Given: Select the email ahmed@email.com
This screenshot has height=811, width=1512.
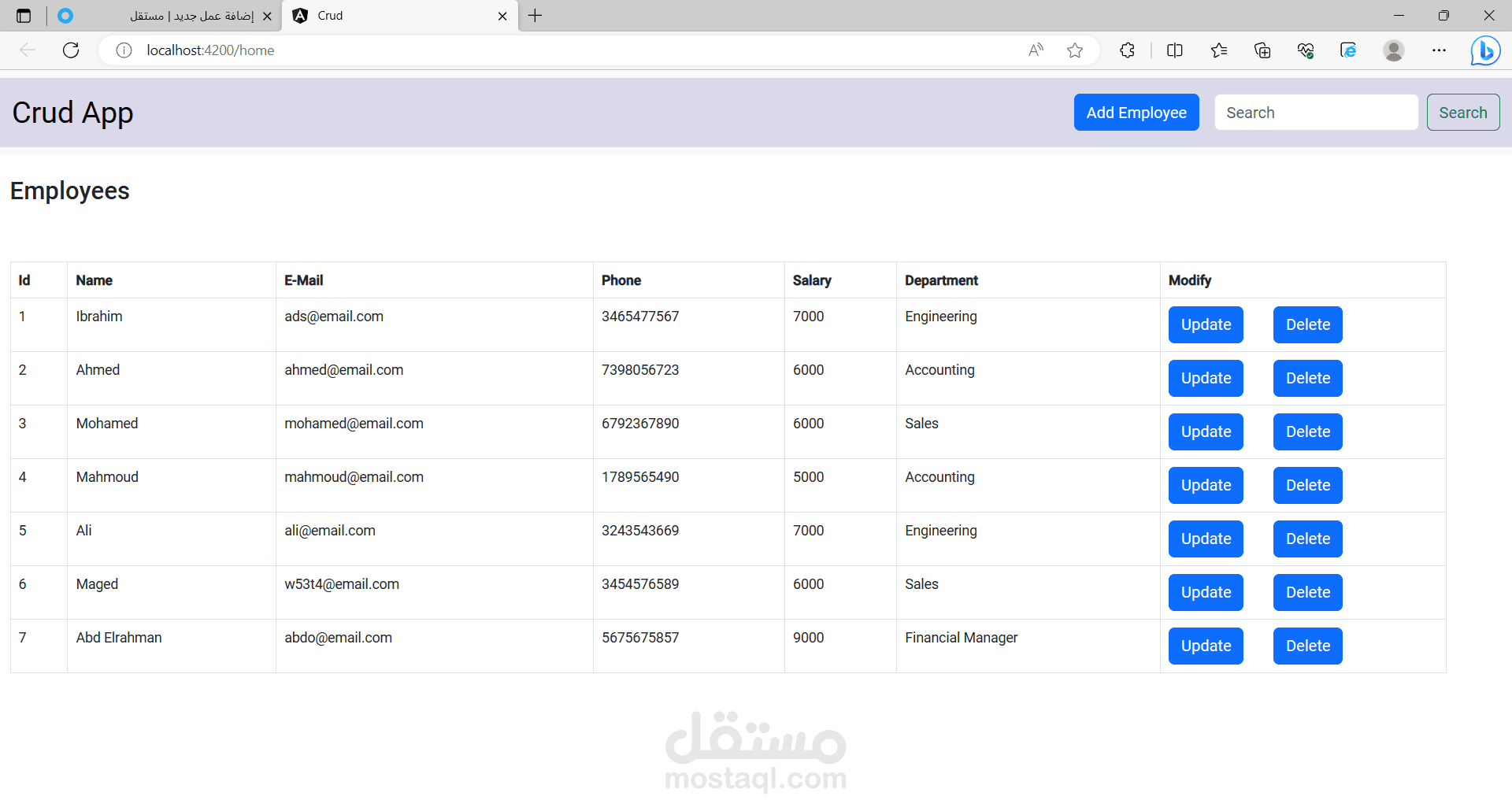Looking at the screenshot, I should tap(343, 370).
